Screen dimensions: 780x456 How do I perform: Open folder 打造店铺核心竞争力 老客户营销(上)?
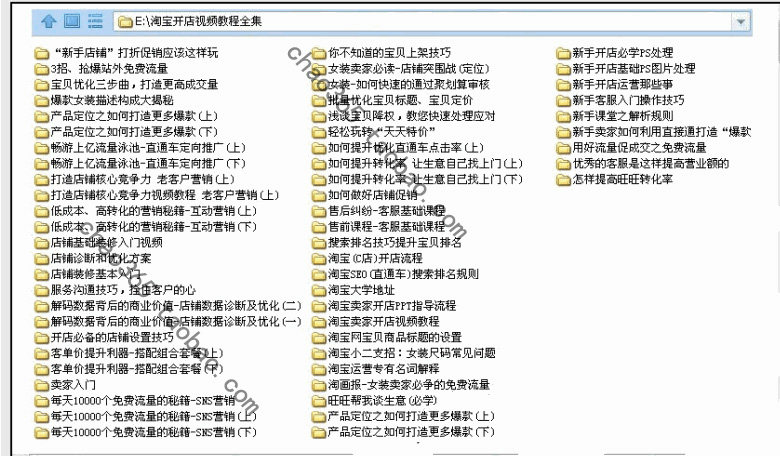(135, 179)
